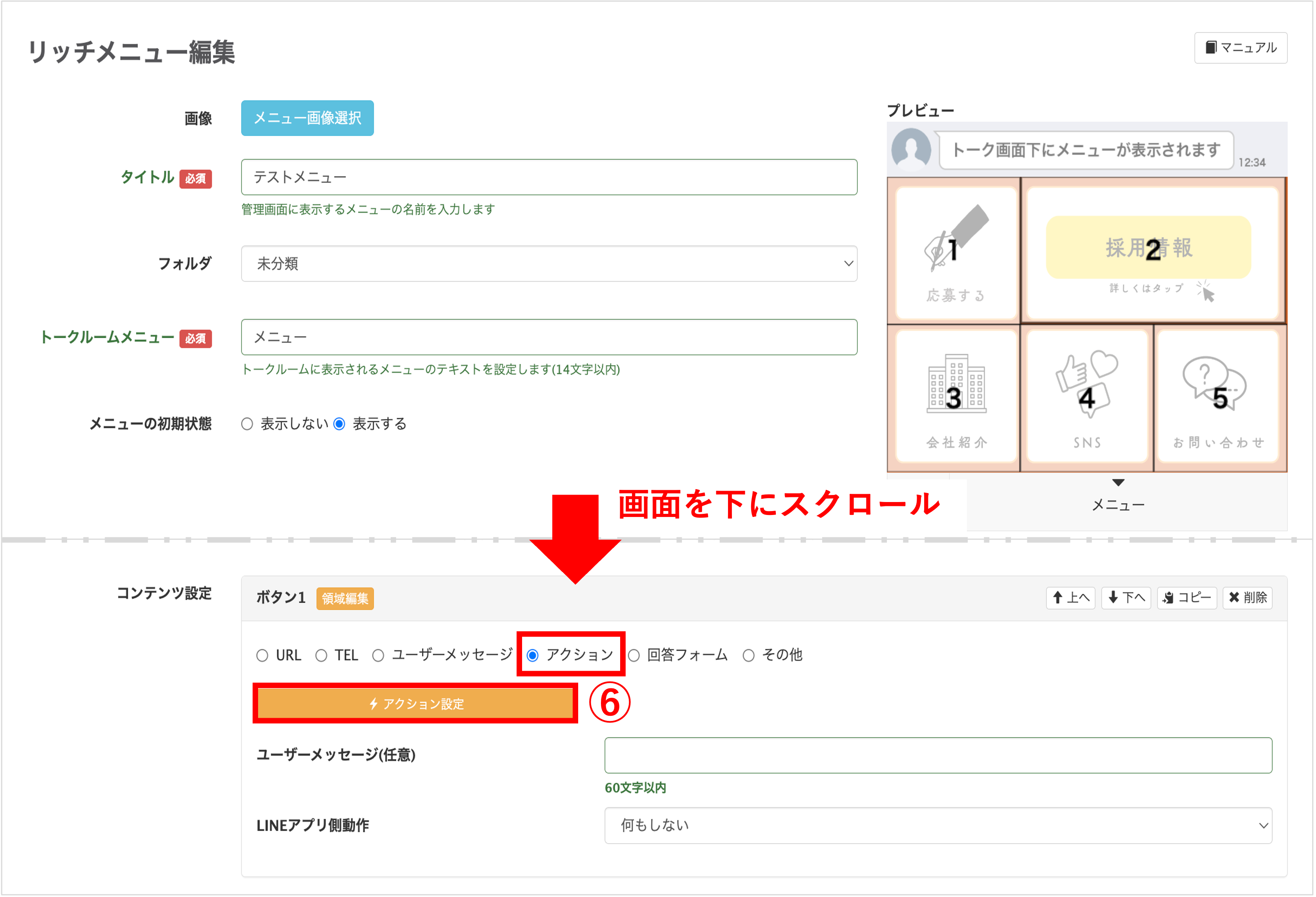1316x897 pixels.
Task: Click preview area 5 お問い合わせ
Action: [x=1220, y=398]
